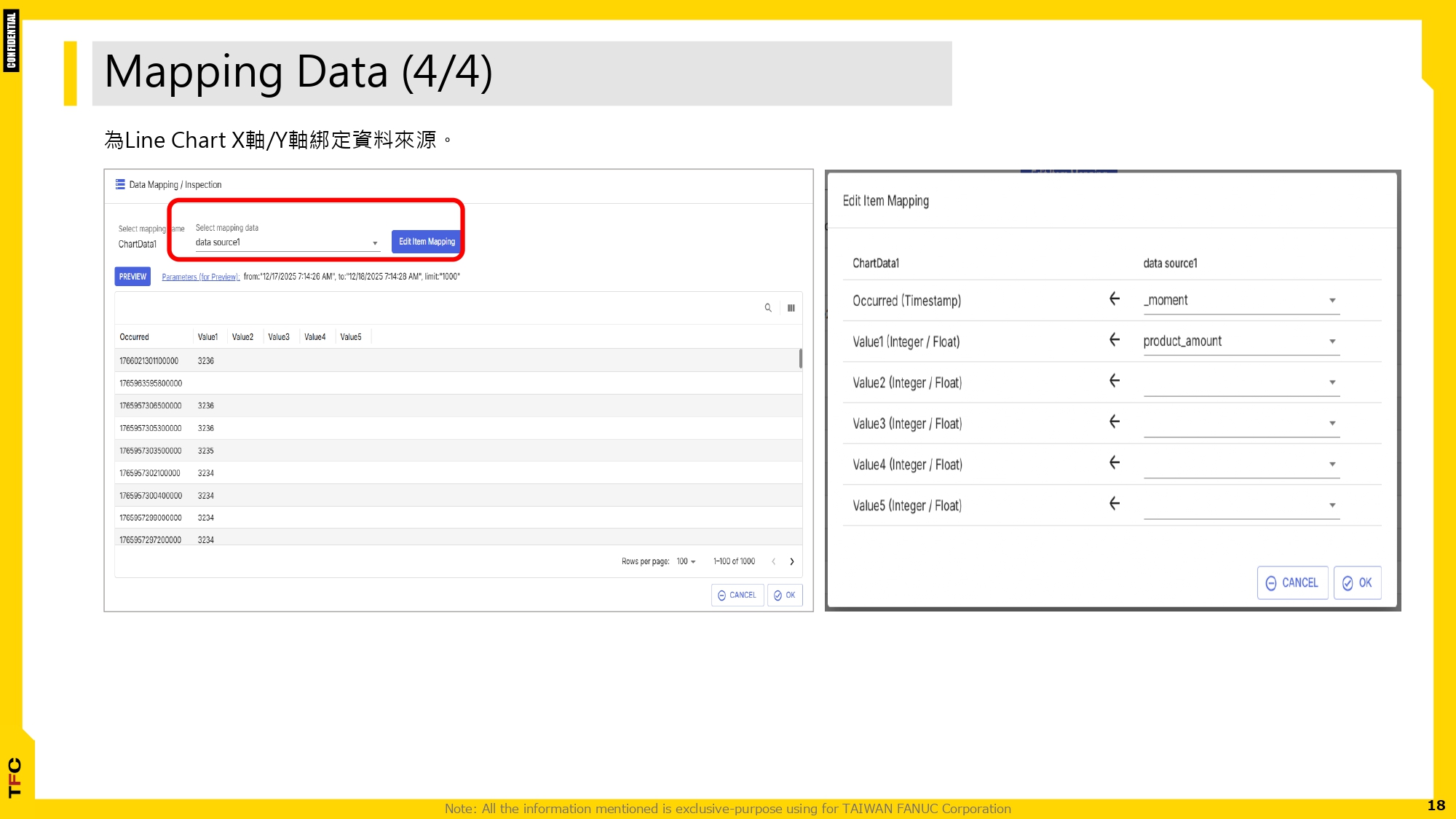Click the OK check icon in the mapping panel
The image size is (1456, 819).
click(x=778, y=595)
